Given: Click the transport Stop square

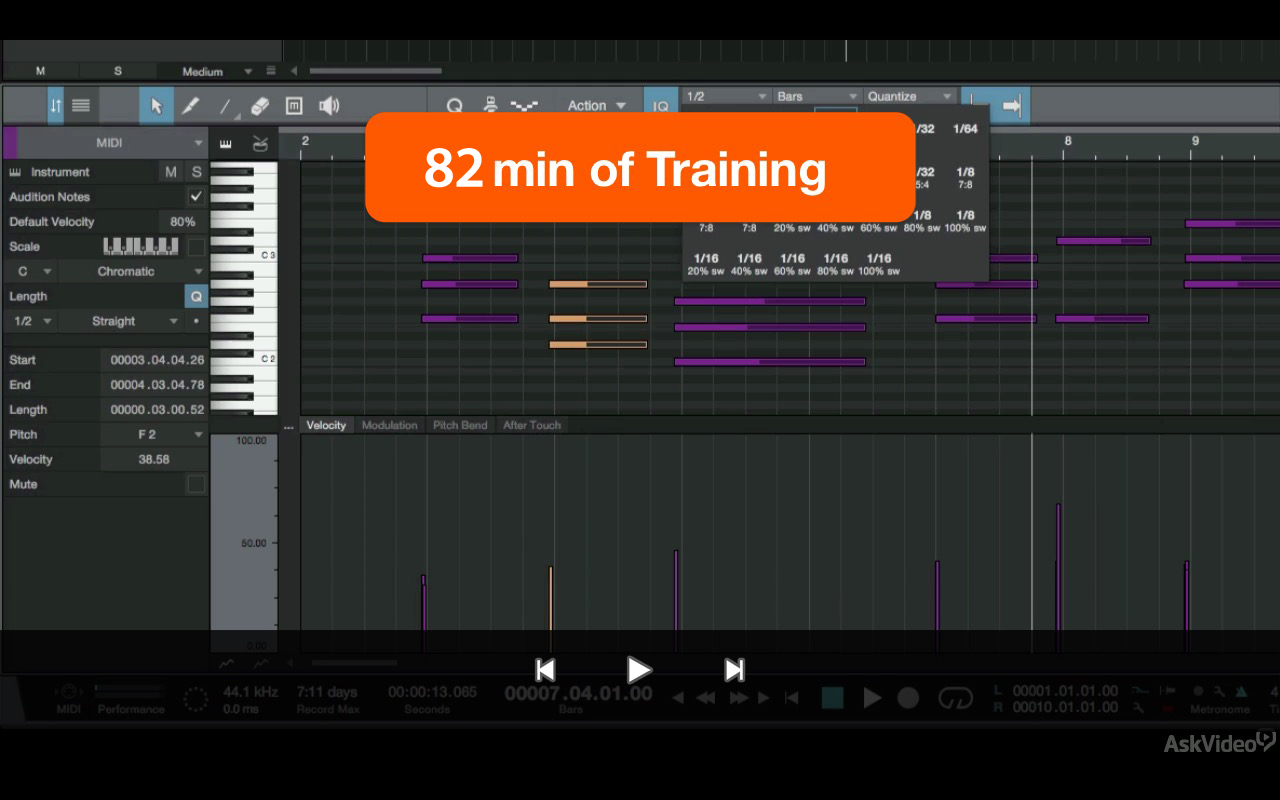Looking at the screenshot, I should click(x=832, y=698).
